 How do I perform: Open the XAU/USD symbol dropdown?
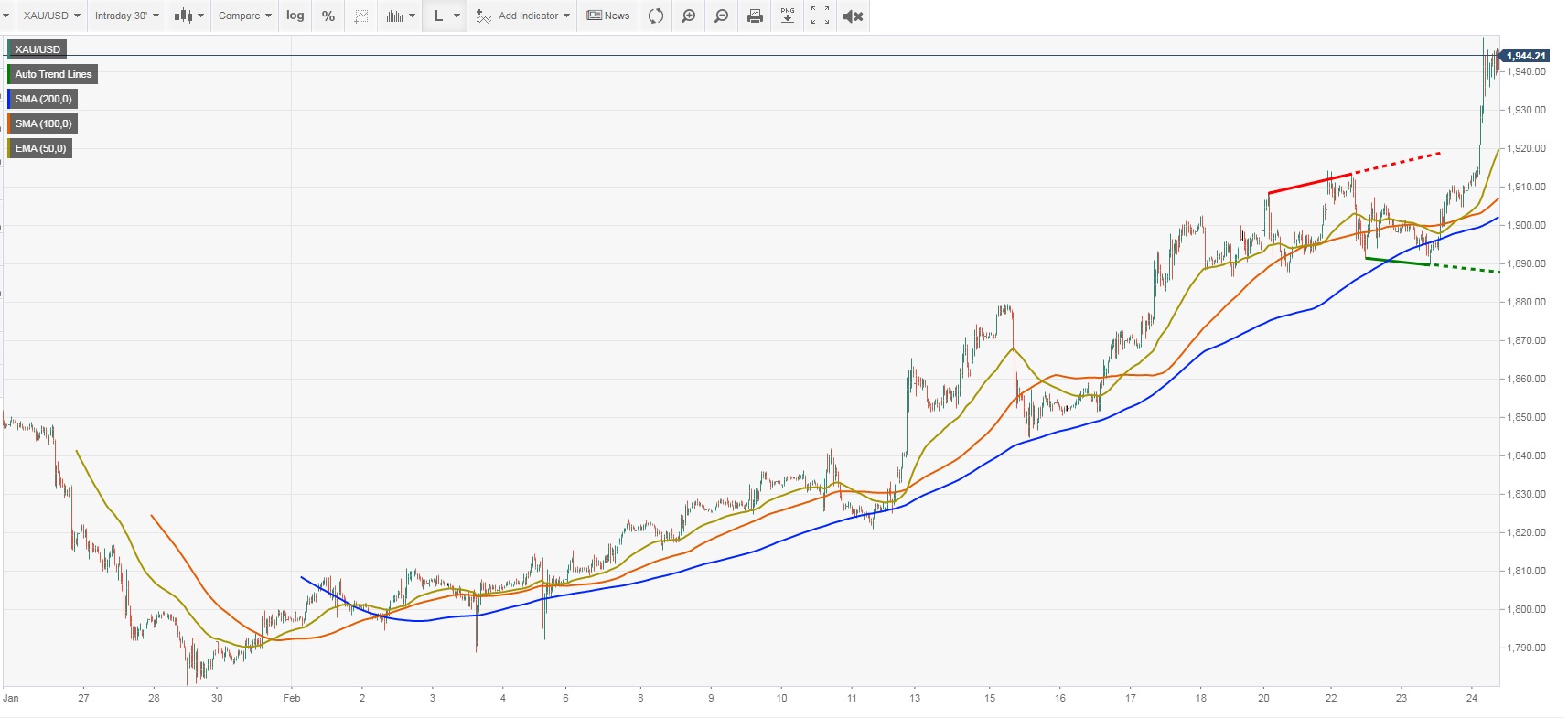click(51, 16)
